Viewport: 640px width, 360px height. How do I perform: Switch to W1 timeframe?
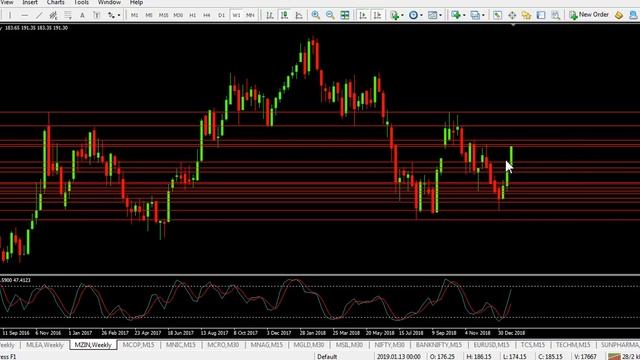[236, 15]
